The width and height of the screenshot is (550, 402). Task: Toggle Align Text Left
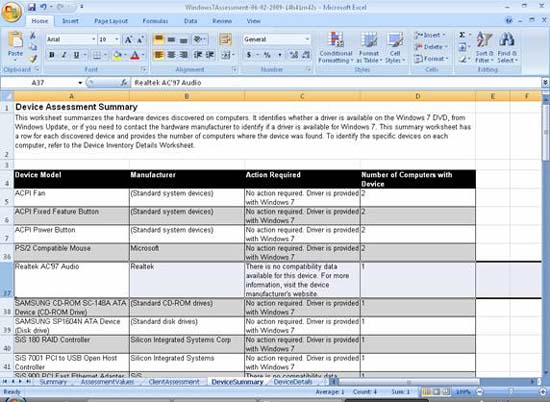[x=159, y=55]
